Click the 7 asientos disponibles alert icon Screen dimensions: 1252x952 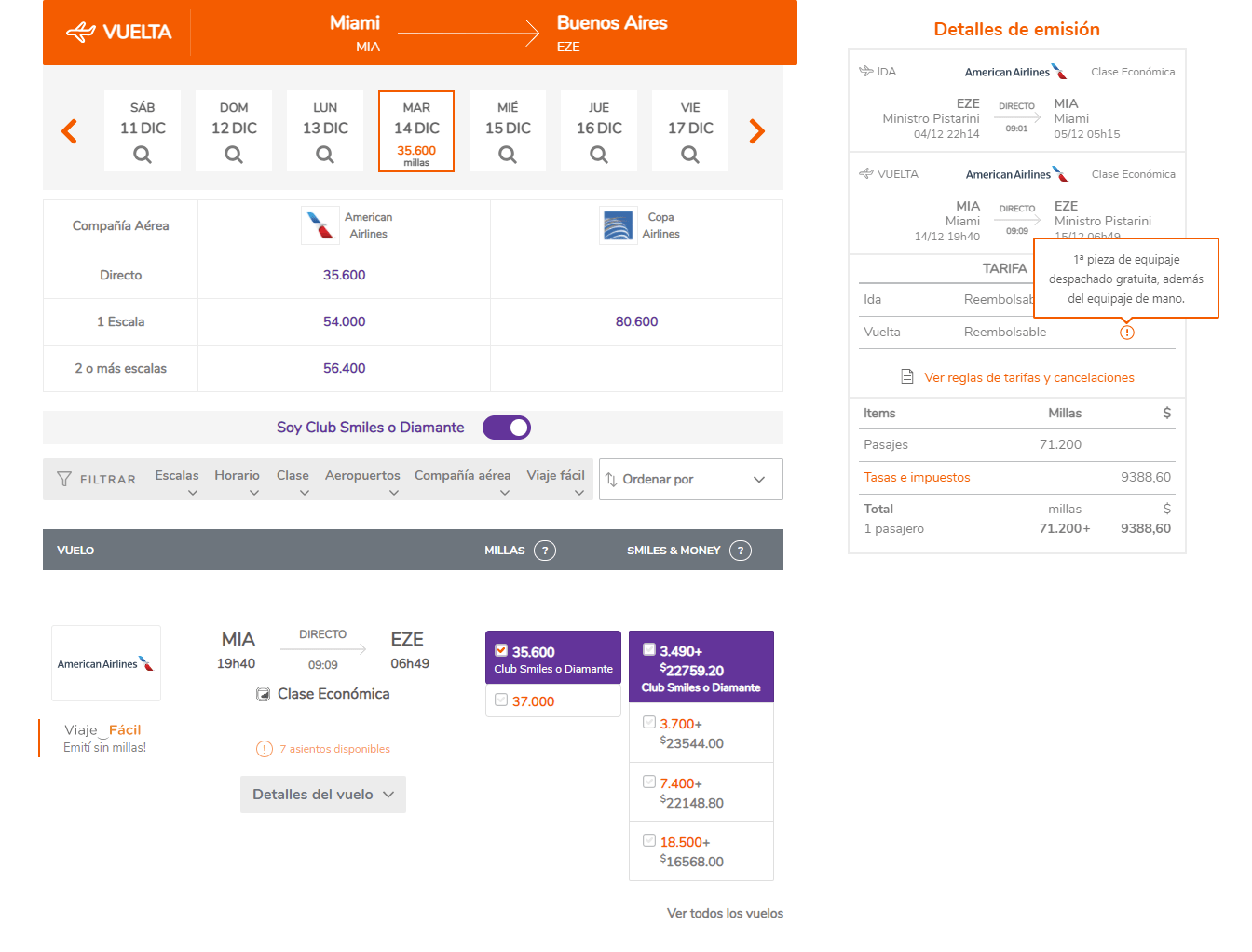pyautogui.click(x=265, y=749)
